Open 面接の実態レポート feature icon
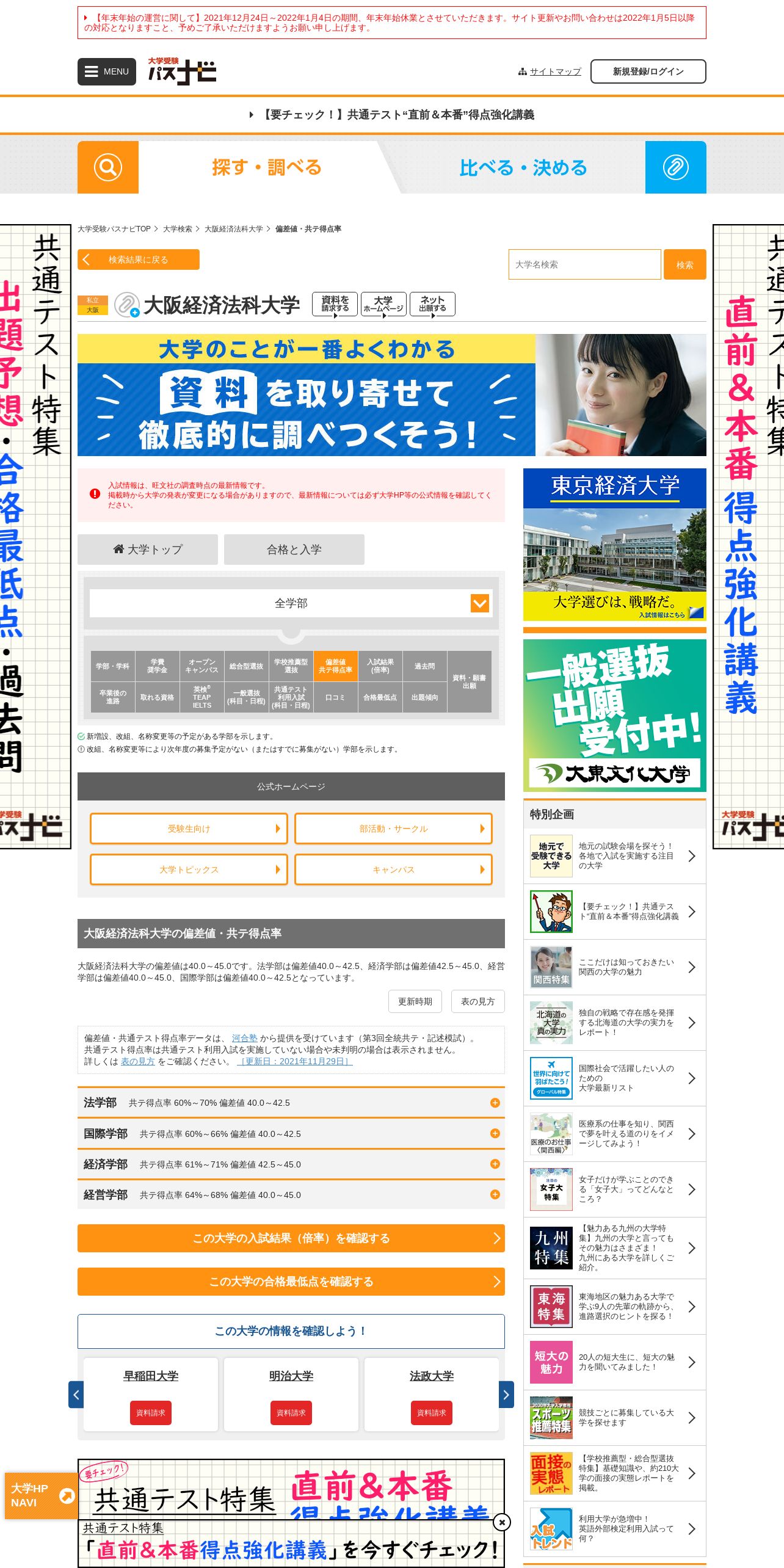This screenshot has width=784, height=1568. 551,1473
